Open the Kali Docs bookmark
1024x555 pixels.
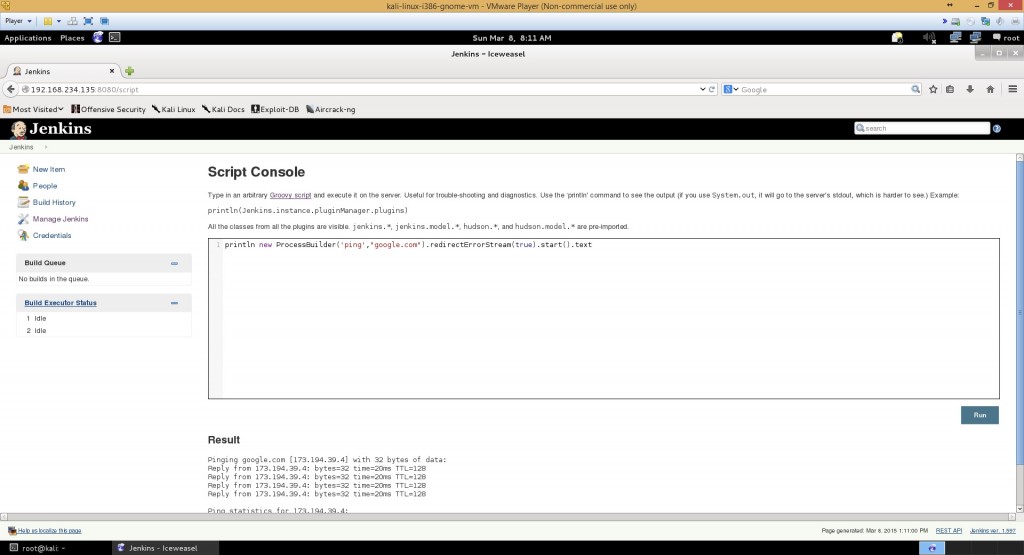tap(223, 109)
